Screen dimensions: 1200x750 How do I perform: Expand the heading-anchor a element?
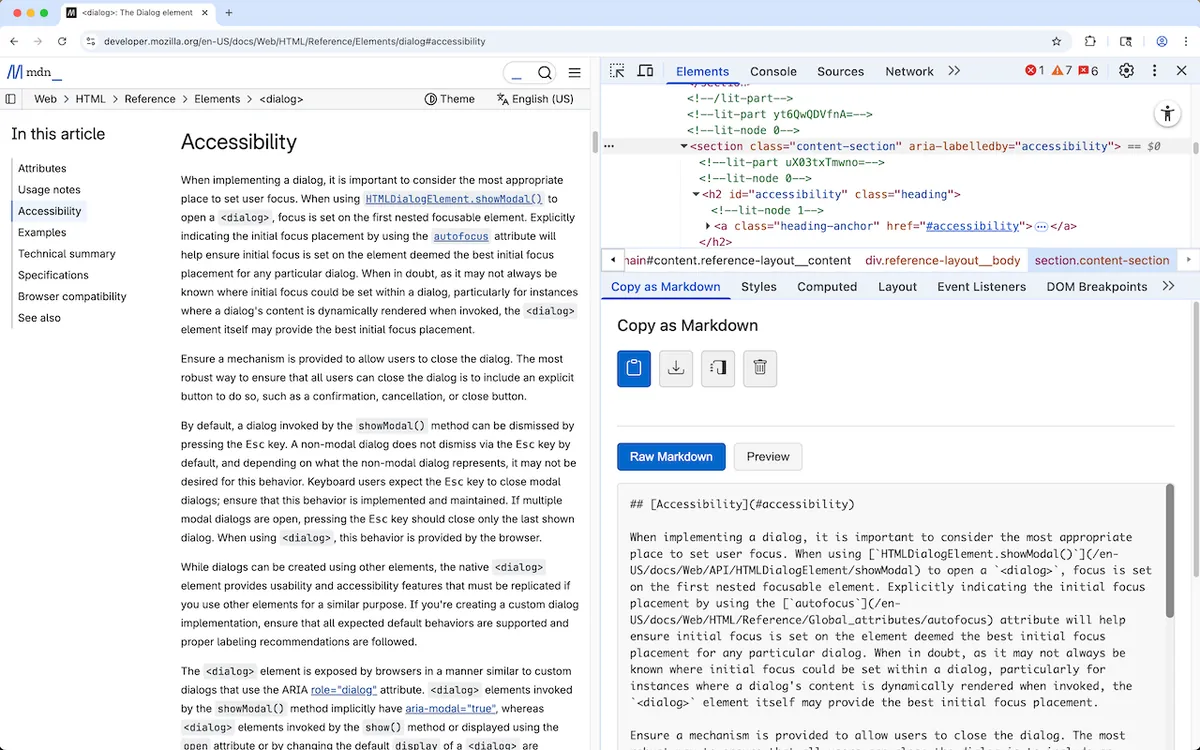click(708, 226)
